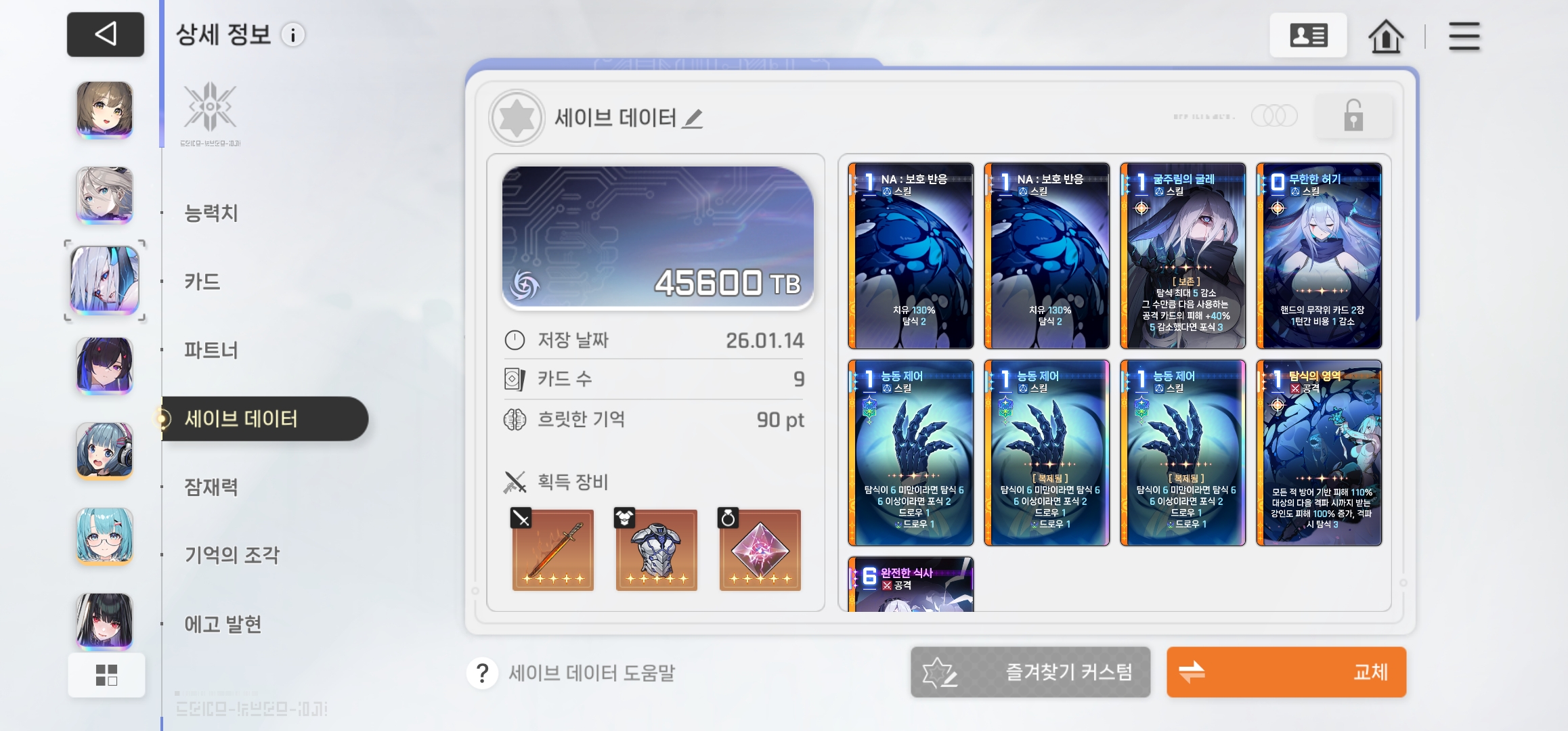The image size is (1568, 731).
Task: Select the ring gem equipment item
Action: (x=760, y=550)
